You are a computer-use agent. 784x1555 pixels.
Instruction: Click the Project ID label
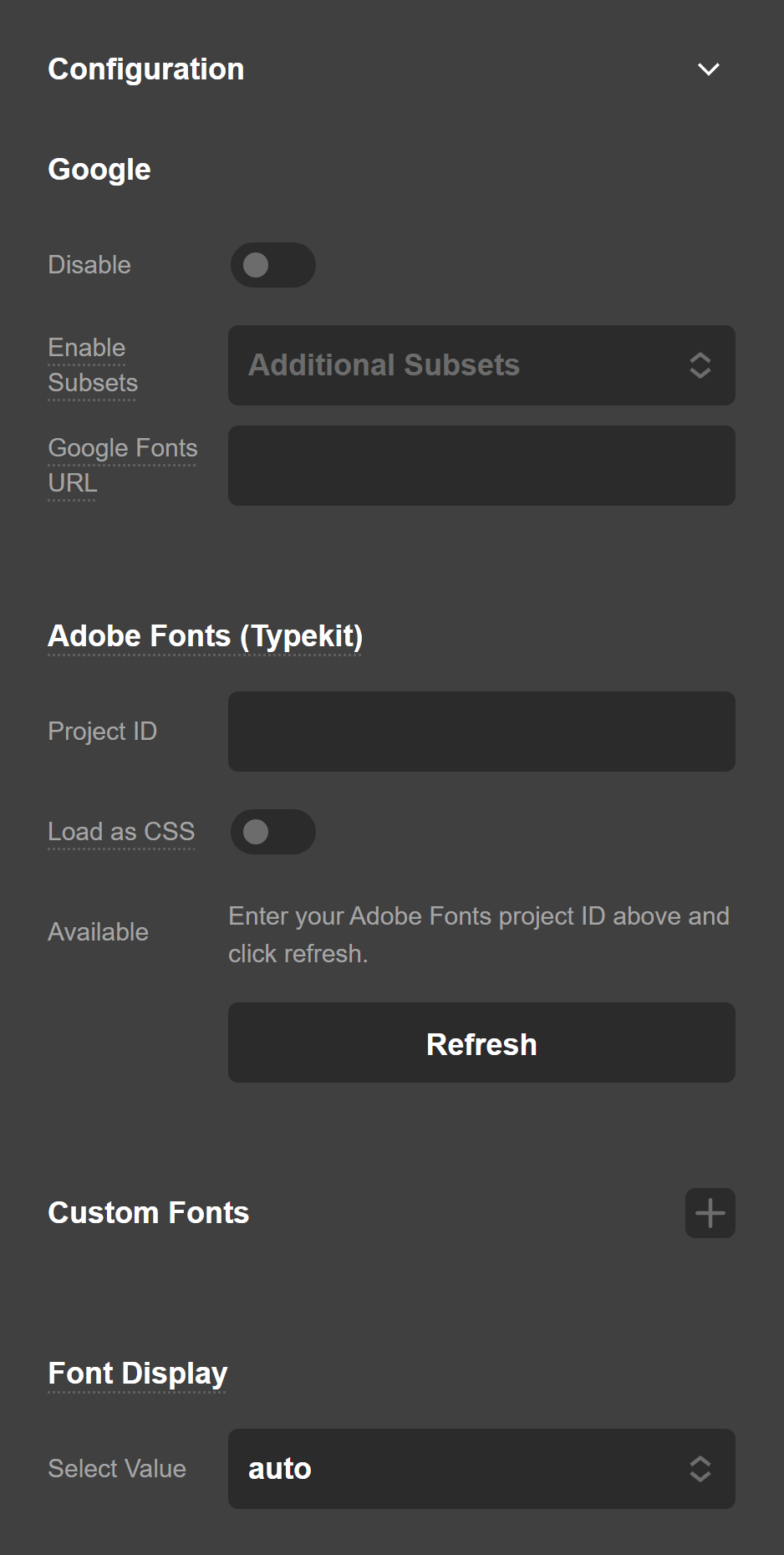pyautogui.click(x=103, y=732)
